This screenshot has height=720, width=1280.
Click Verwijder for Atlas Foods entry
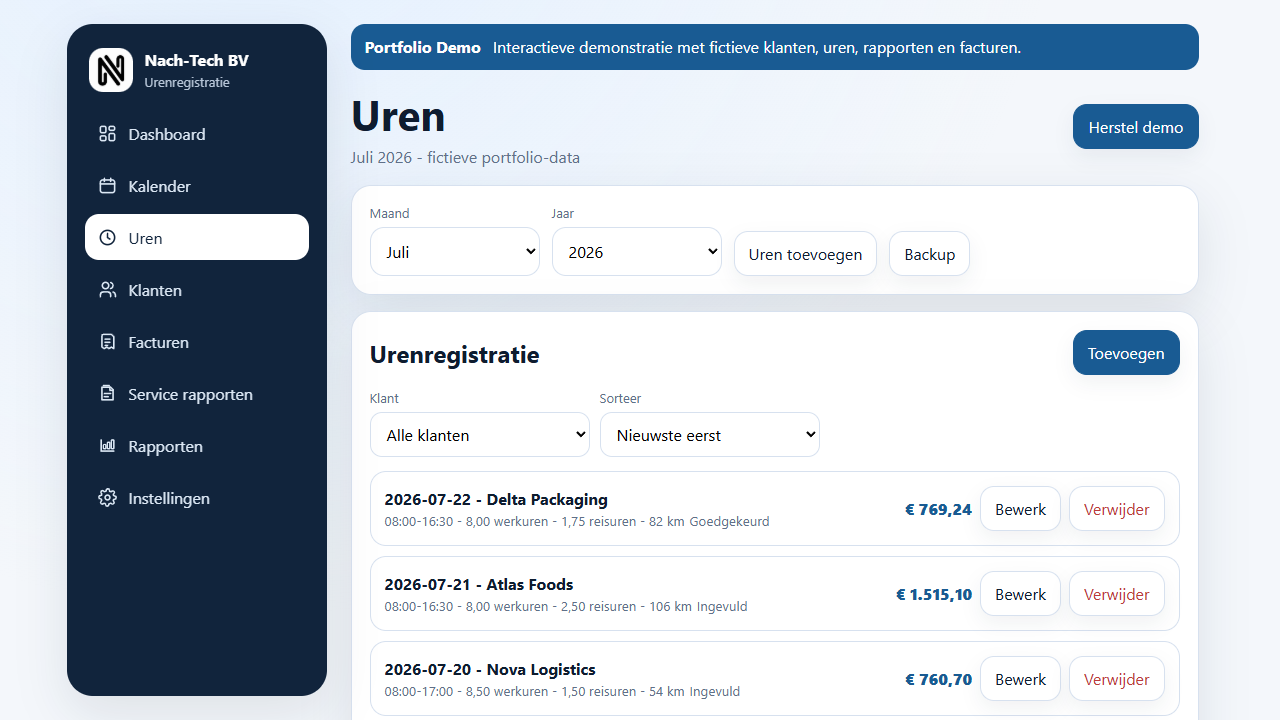1117,594
